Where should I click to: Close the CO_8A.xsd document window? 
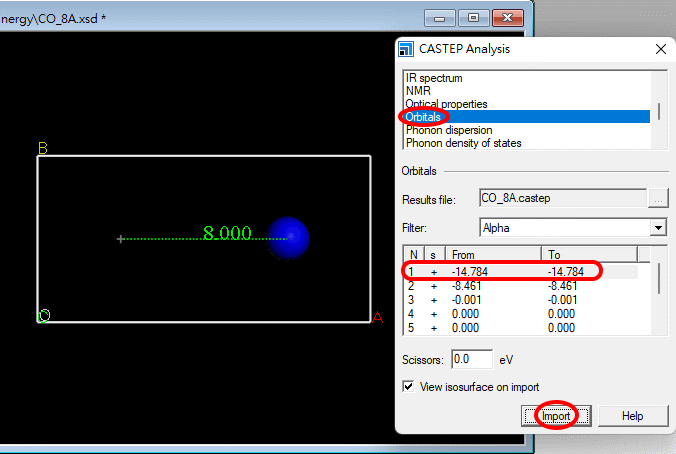[x=509, y=17]
